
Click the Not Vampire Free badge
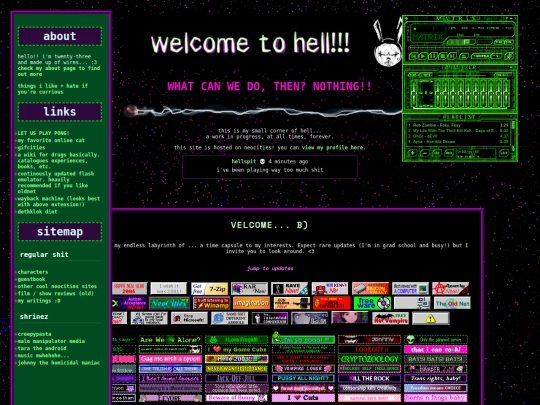[391, 318]
